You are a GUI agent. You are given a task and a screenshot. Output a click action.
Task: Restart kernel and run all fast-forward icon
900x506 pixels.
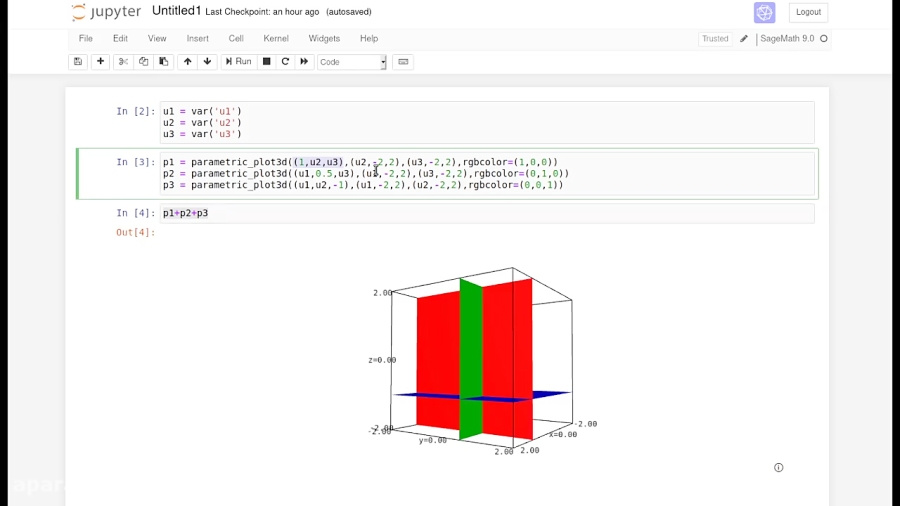click(304, 62)
